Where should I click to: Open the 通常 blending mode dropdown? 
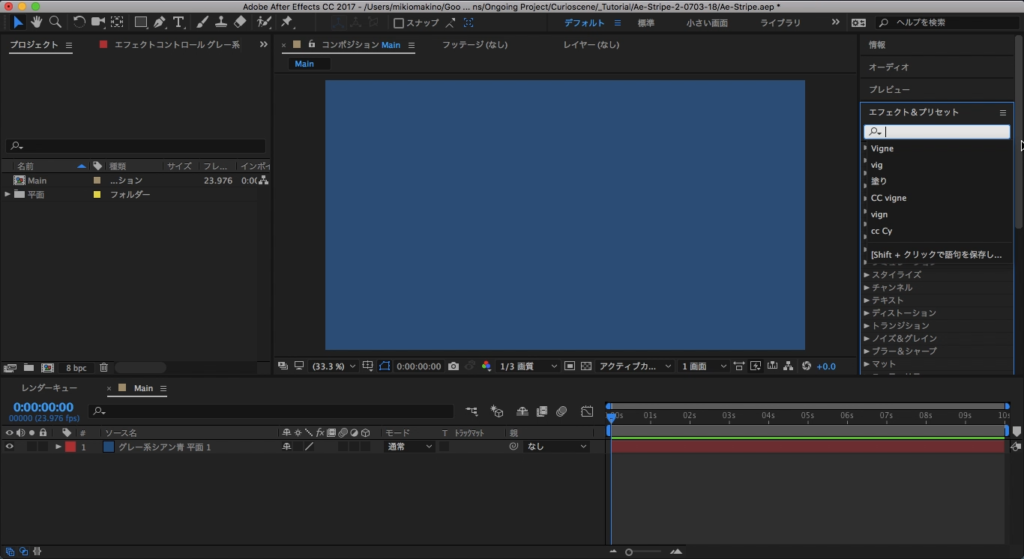pyautogui.click(x=409, y=447)
